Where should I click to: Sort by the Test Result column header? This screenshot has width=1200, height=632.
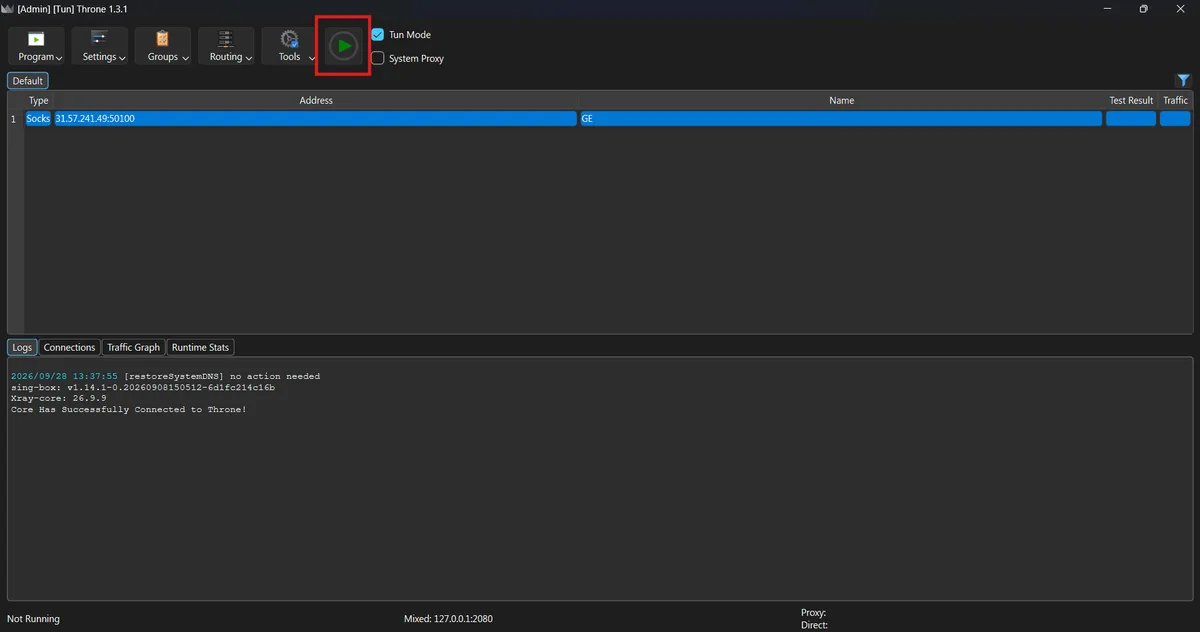pos(1131,100)
